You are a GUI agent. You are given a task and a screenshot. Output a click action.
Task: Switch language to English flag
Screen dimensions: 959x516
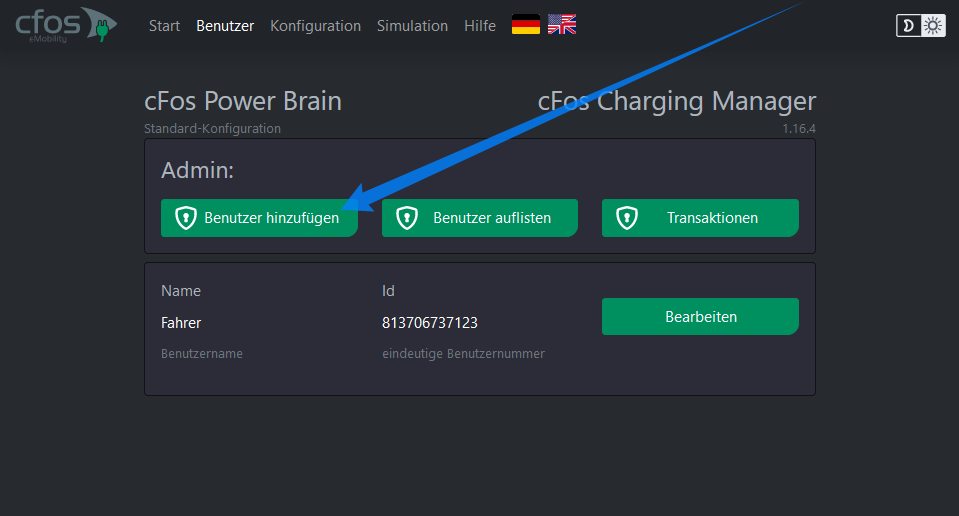[561, 24]
